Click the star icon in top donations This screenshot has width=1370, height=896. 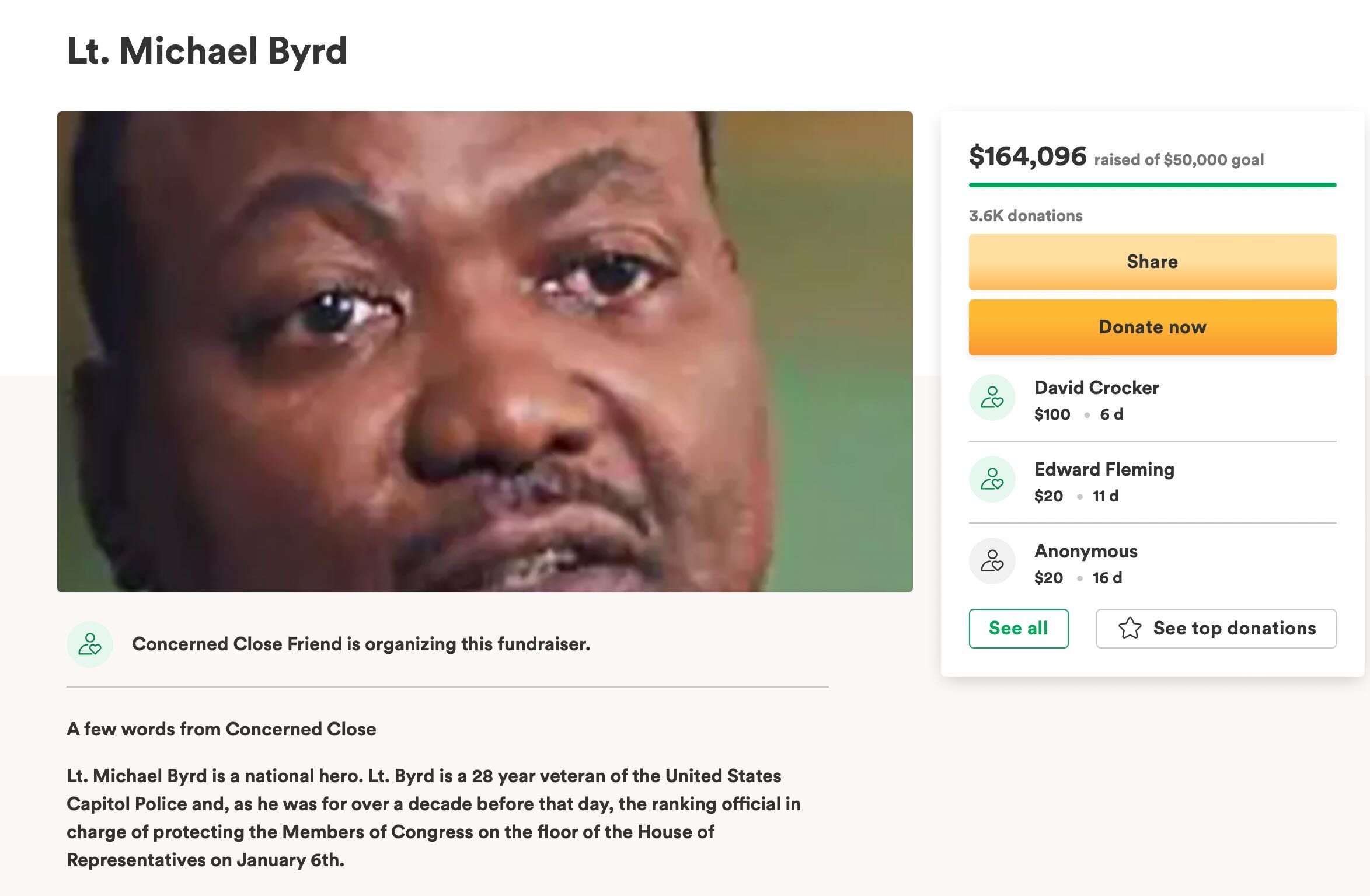tap(1130, 628)
